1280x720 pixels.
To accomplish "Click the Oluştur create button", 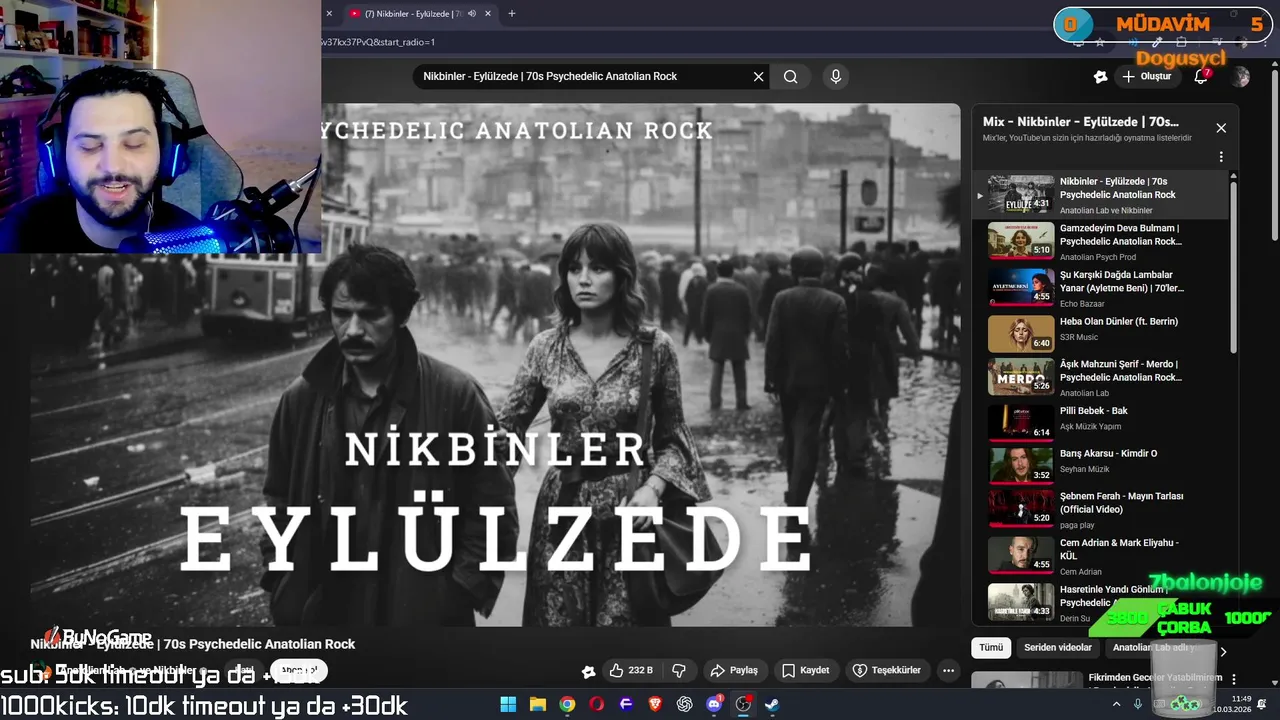I will [x=1146, y=77].
